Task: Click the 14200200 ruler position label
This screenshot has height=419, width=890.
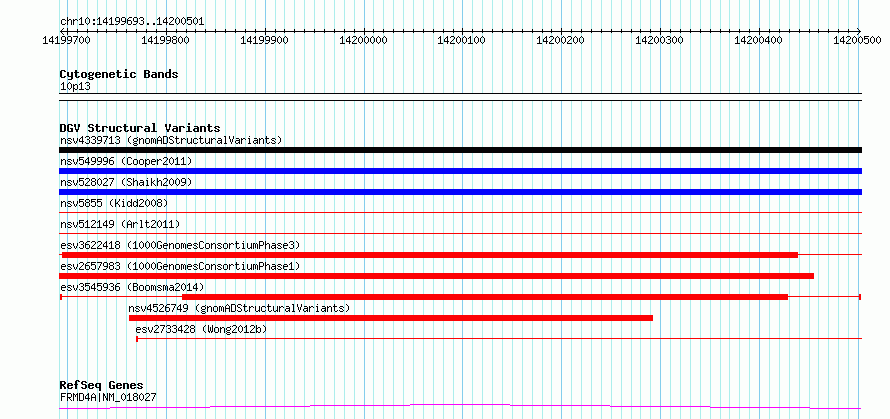Action: click(560, 40)
